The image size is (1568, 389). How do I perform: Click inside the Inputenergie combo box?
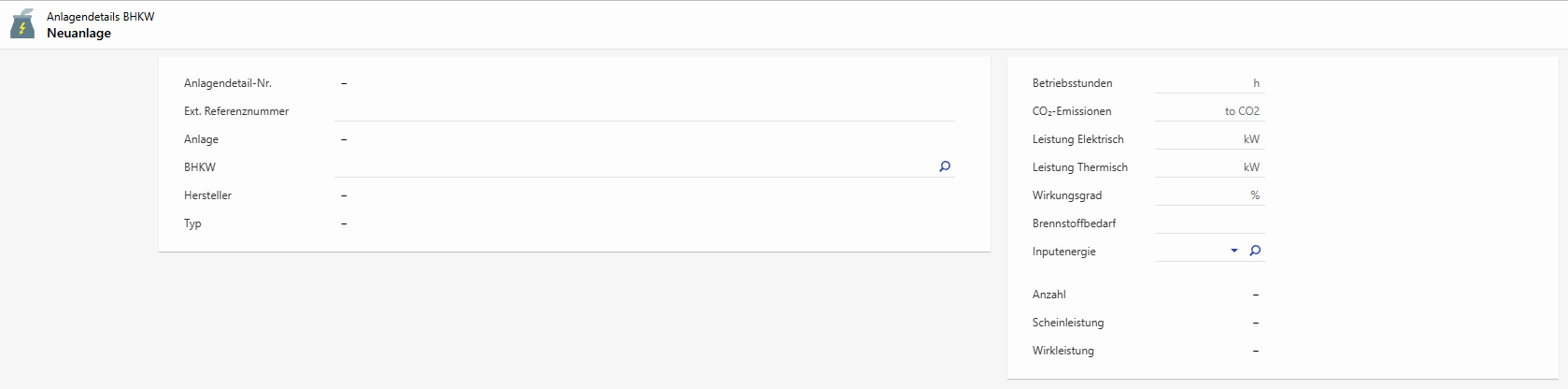coord(1190,251)
